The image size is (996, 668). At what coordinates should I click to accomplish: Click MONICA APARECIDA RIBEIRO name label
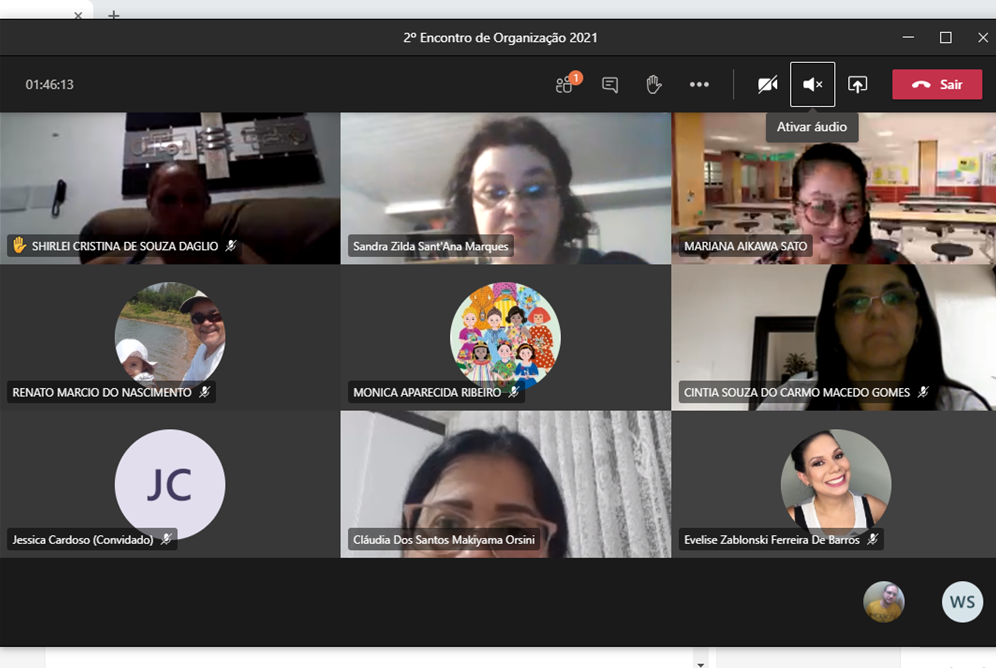coord(427,392)
